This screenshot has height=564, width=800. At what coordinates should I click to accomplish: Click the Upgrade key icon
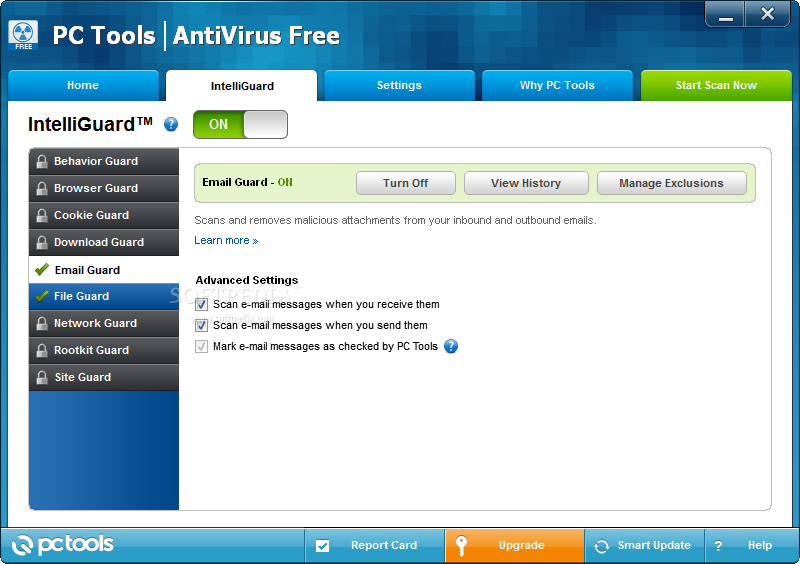click(x=461, y=546)
